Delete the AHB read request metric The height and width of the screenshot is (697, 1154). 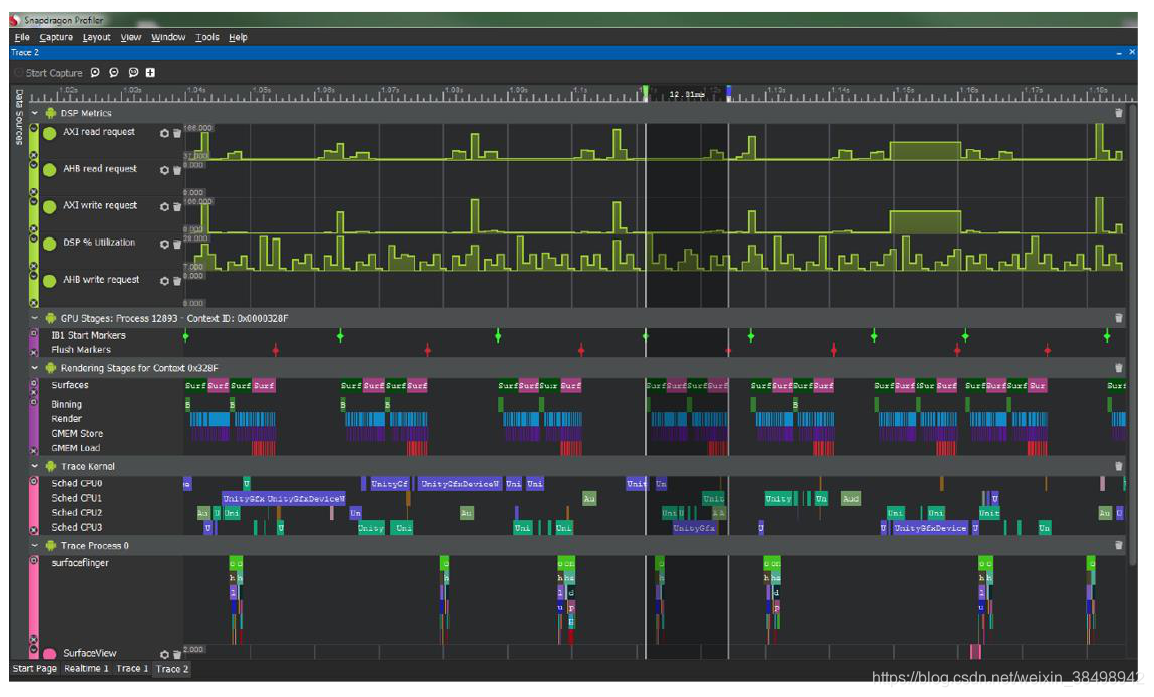point(177,170)
